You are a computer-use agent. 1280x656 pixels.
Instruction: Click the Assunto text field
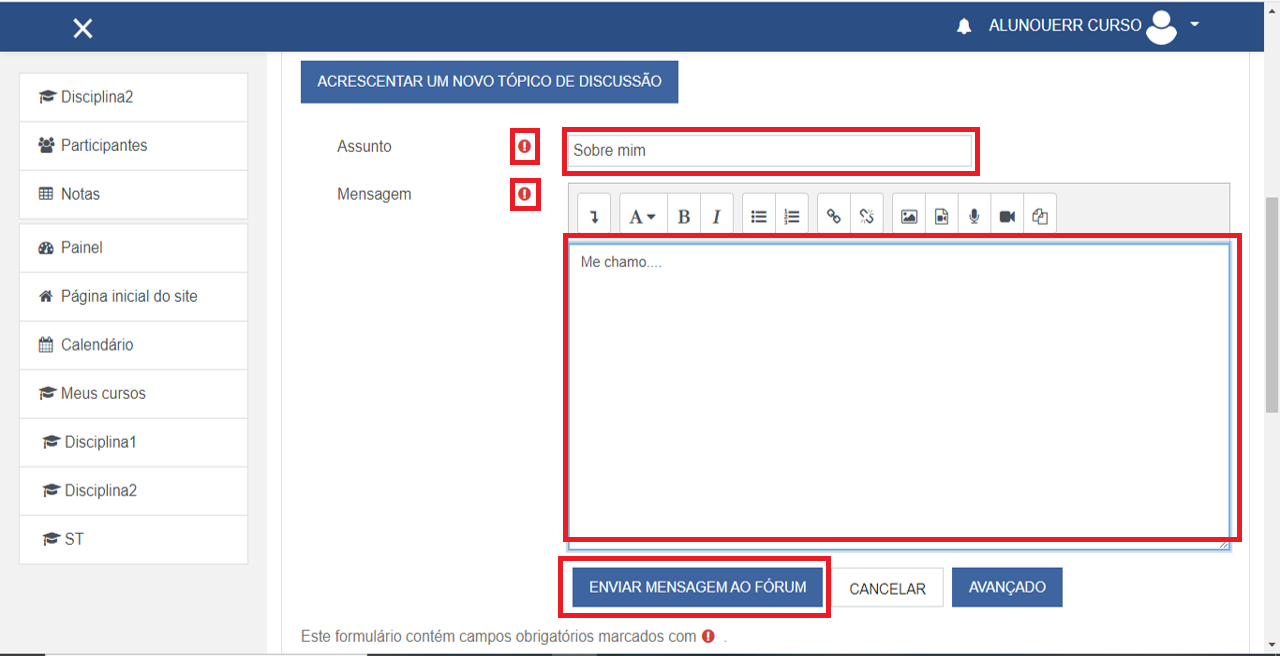pyautogui.click(x=770, y=151)
